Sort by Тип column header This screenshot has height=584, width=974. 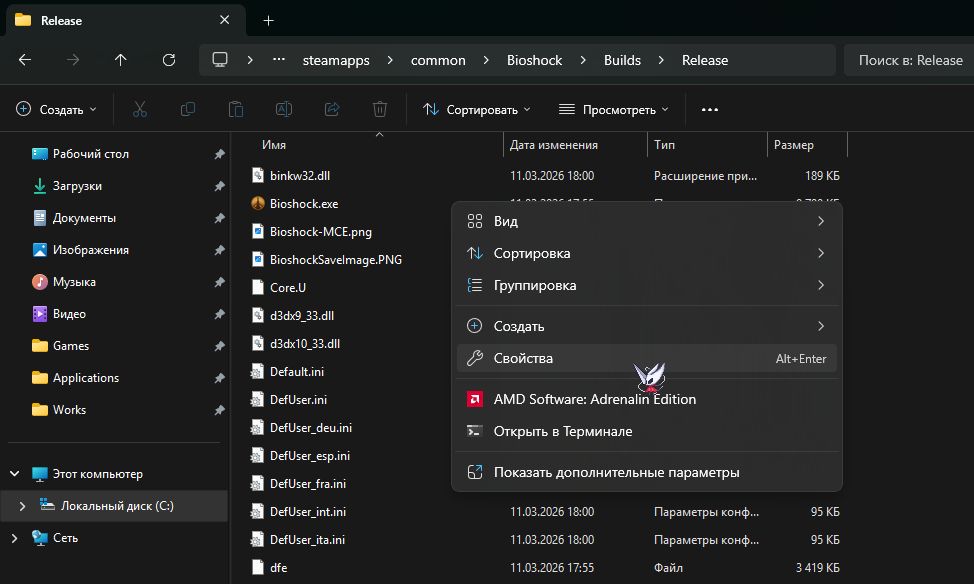[664, 145]
